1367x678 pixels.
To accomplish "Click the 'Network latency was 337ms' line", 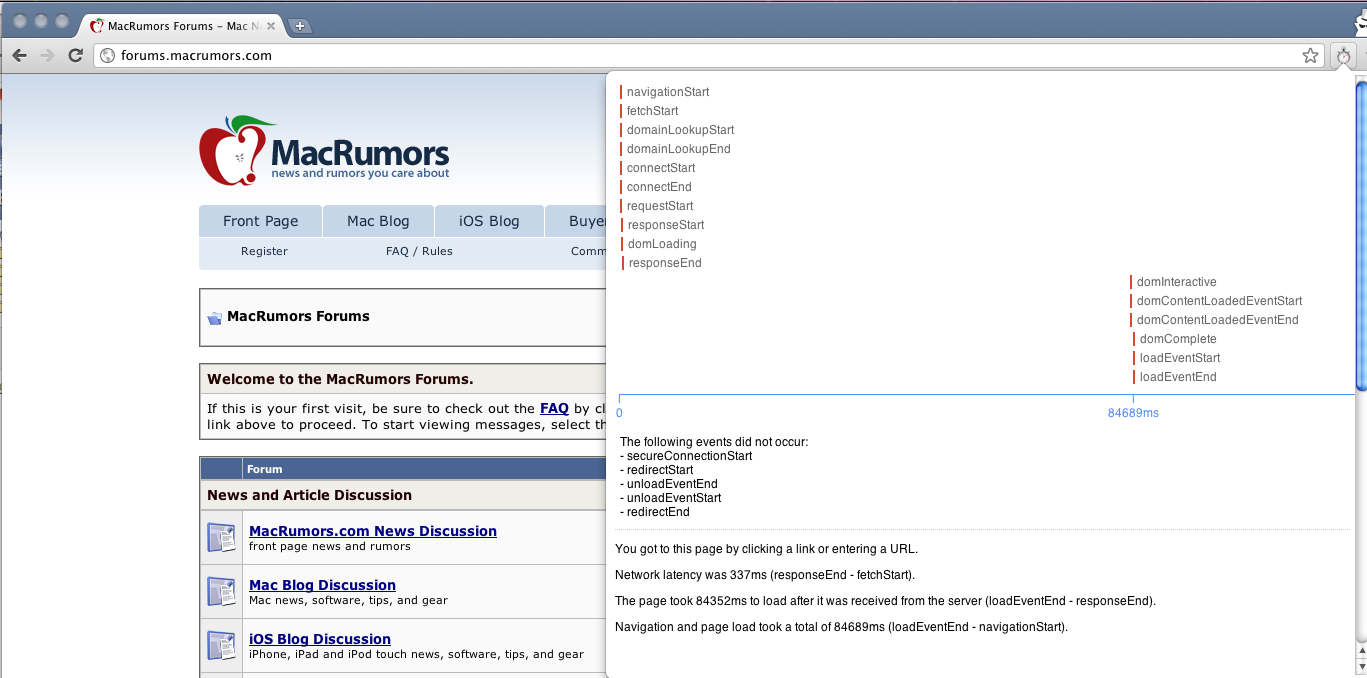I will click(765, 575).
